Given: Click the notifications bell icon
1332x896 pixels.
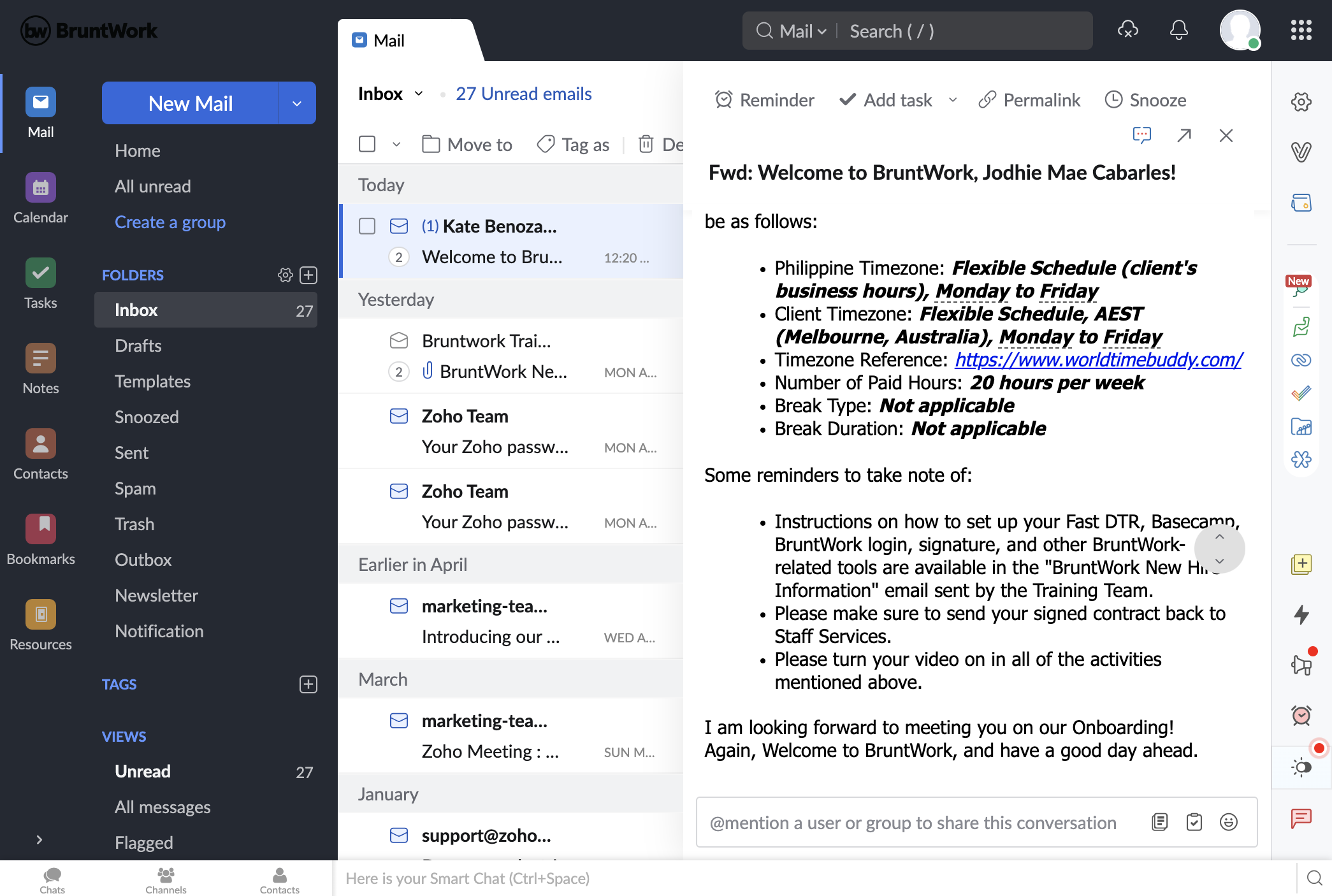Looking at the screenshot, I should (x=1178, y=30).
